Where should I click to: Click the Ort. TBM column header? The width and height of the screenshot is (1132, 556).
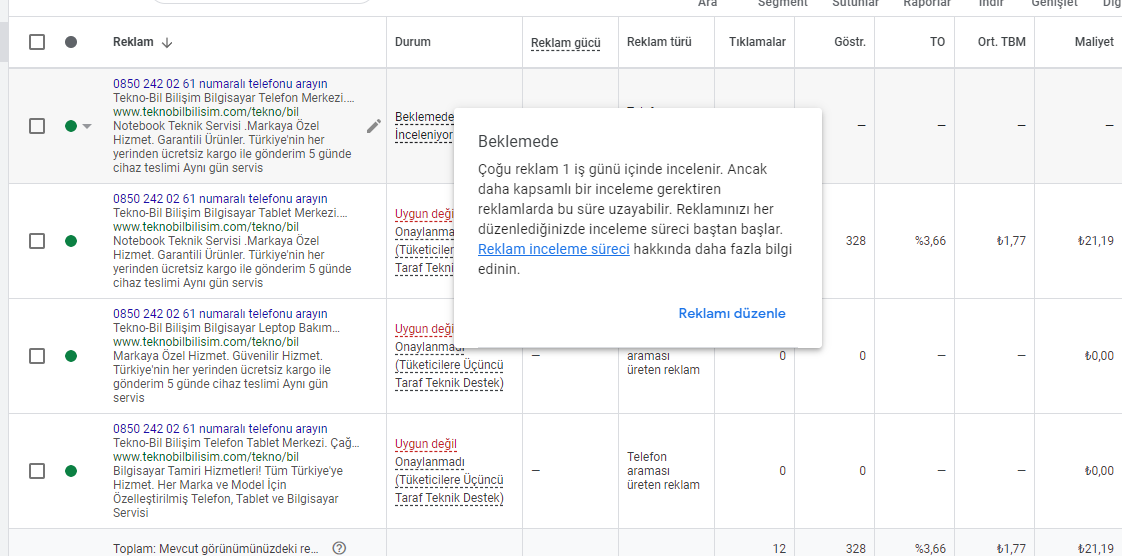(1001, 42)
